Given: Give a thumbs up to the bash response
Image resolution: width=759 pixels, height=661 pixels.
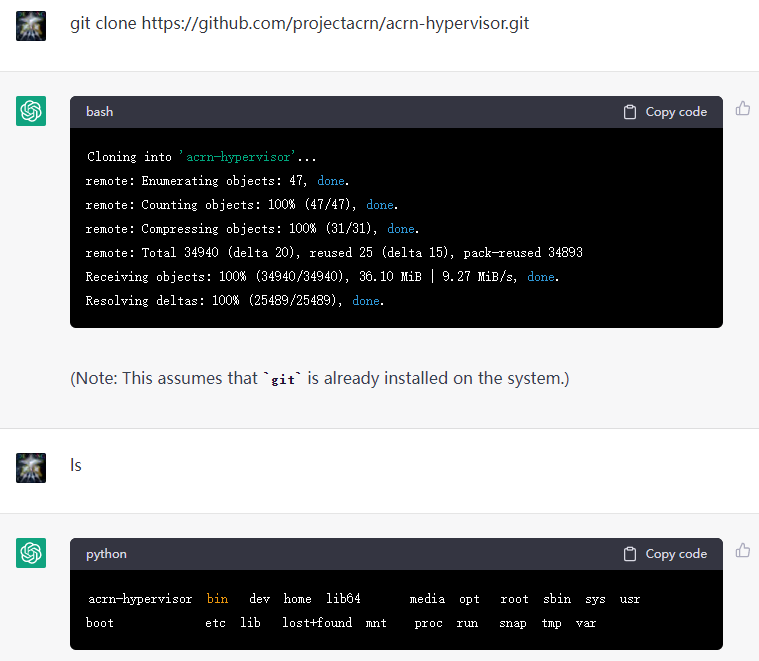Looking at the screenshot, I should click(743, 108).
